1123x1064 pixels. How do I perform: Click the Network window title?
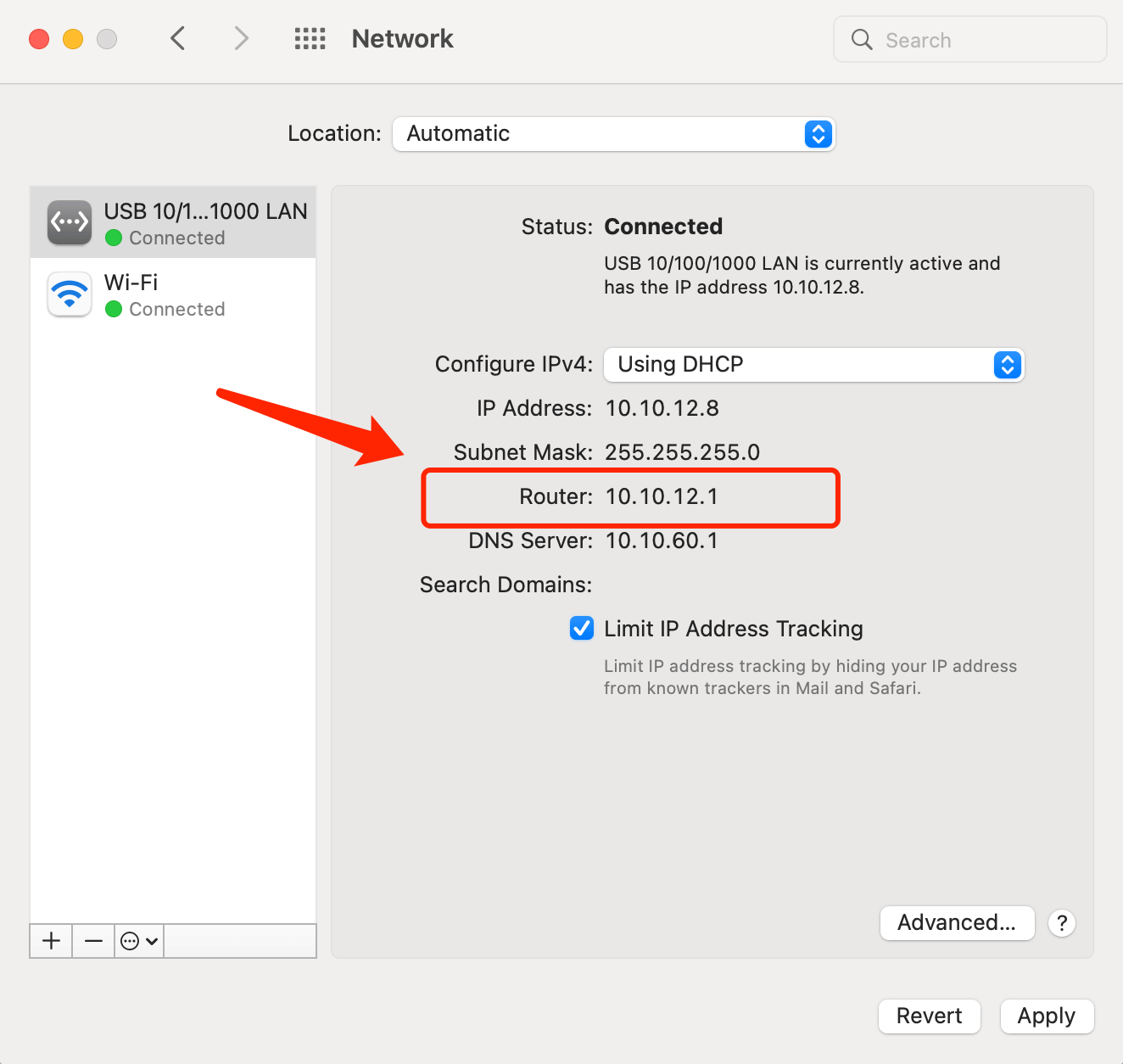click(402, 39)
